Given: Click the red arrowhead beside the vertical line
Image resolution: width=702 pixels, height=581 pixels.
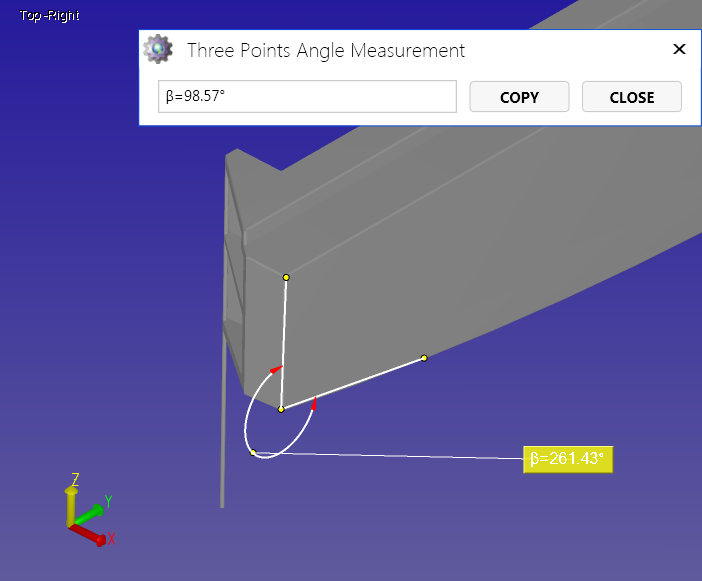Looking at the screenshot, I should click(275, 370).
